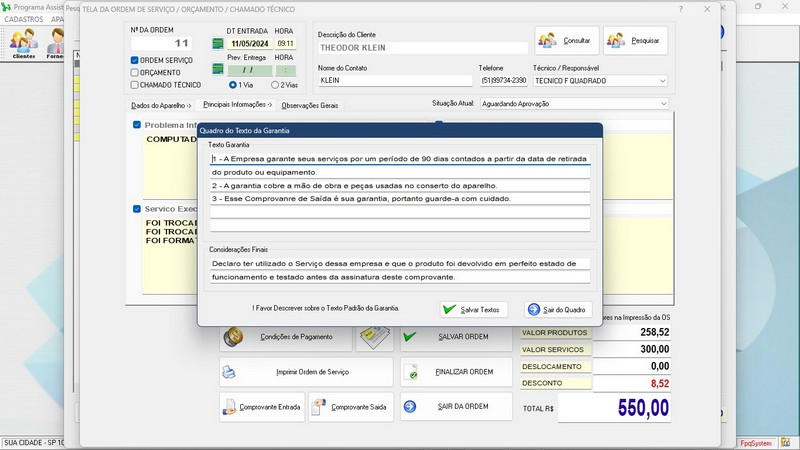This screenshot has height=450, width=800.
Task: Click the Comprovante Saída receipt button
Action: click(x=350, y=407)
